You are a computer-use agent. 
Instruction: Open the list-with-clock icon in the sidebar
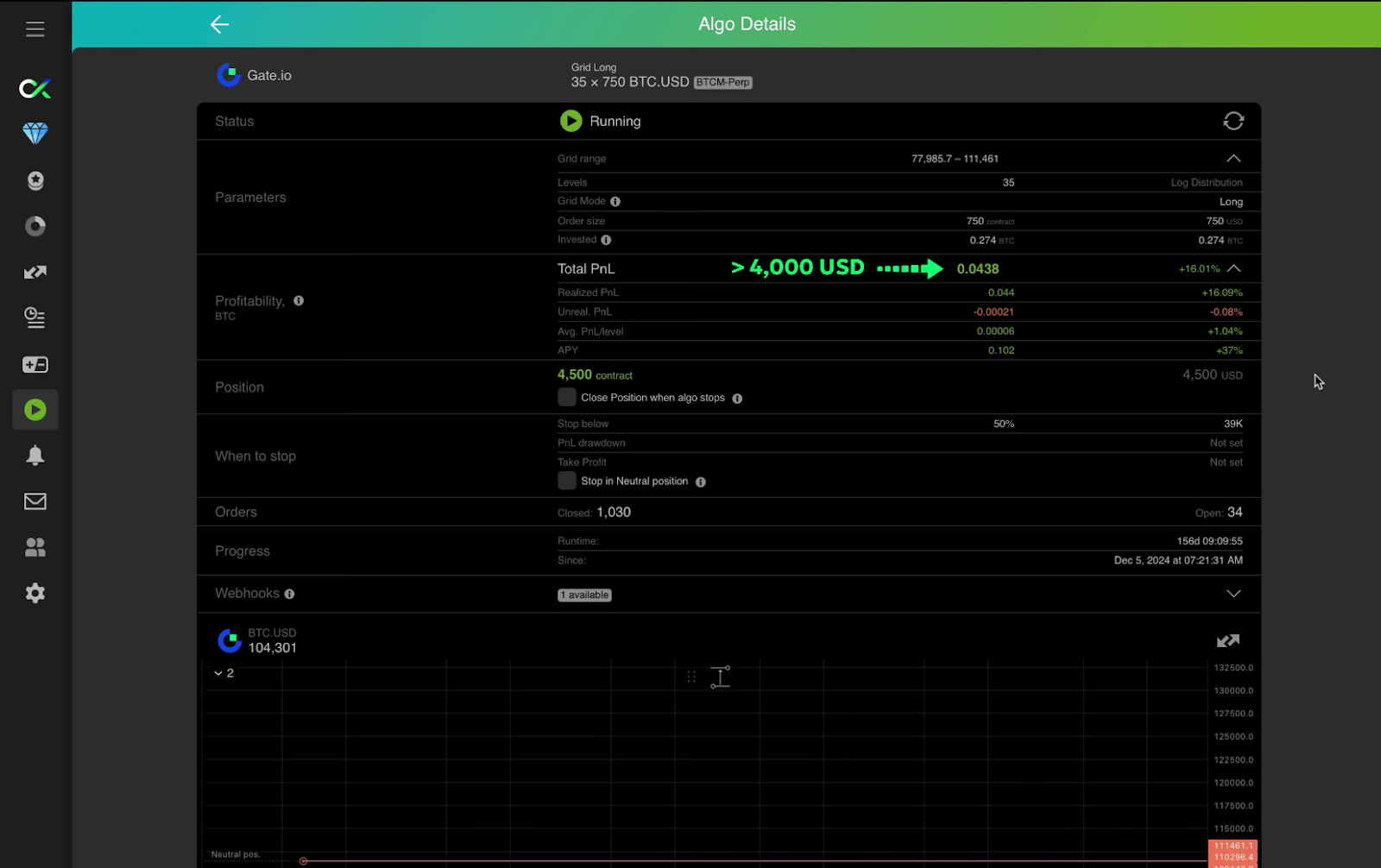pyautogui.click(x=35, y=318)
